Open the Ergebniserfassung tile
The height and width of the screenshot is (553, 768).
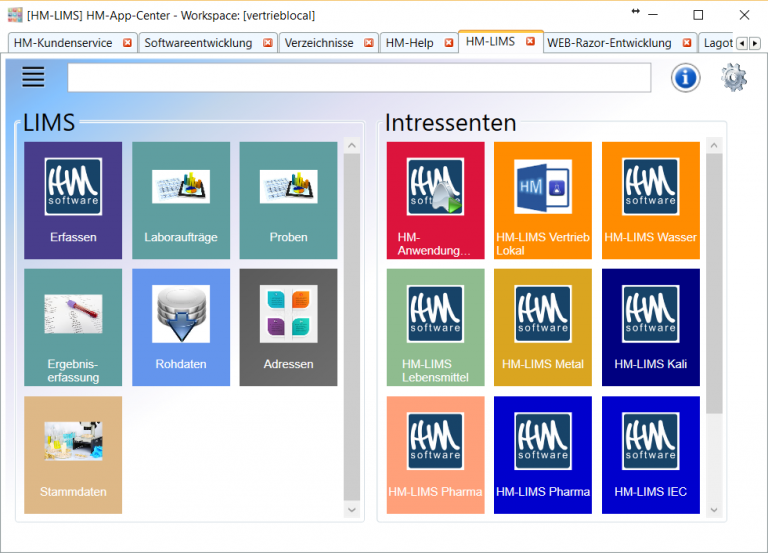73,327
